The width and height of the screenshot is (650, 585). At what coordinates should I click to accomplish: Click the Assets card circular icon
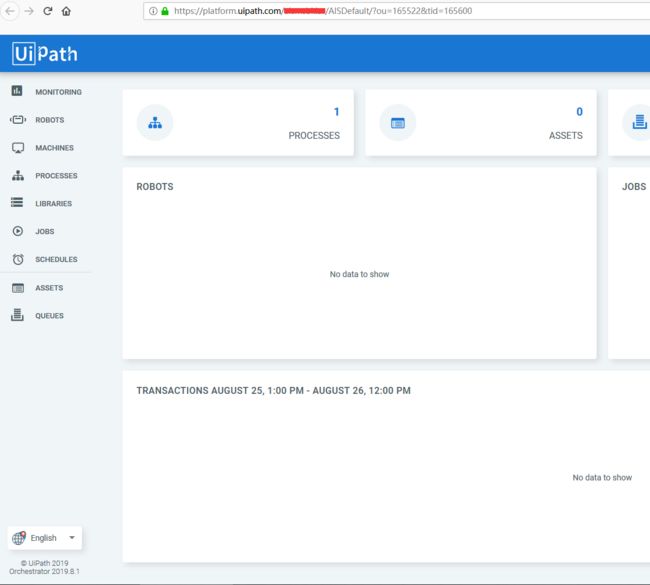[x=398, y=123]
